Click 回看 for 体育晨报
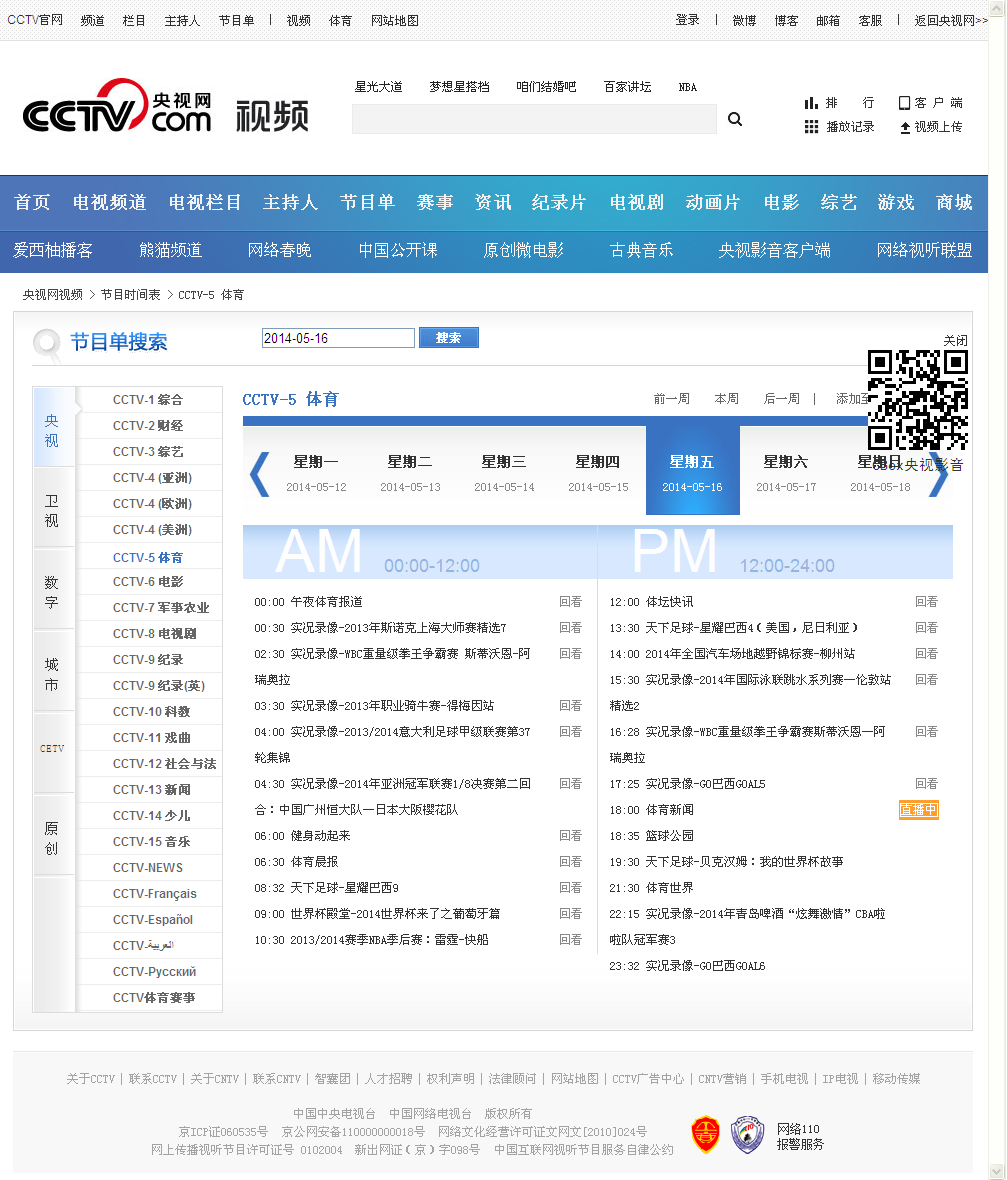Image resolution: width=1007 pixels, height=1180 pixels. [x=570, y=862]
